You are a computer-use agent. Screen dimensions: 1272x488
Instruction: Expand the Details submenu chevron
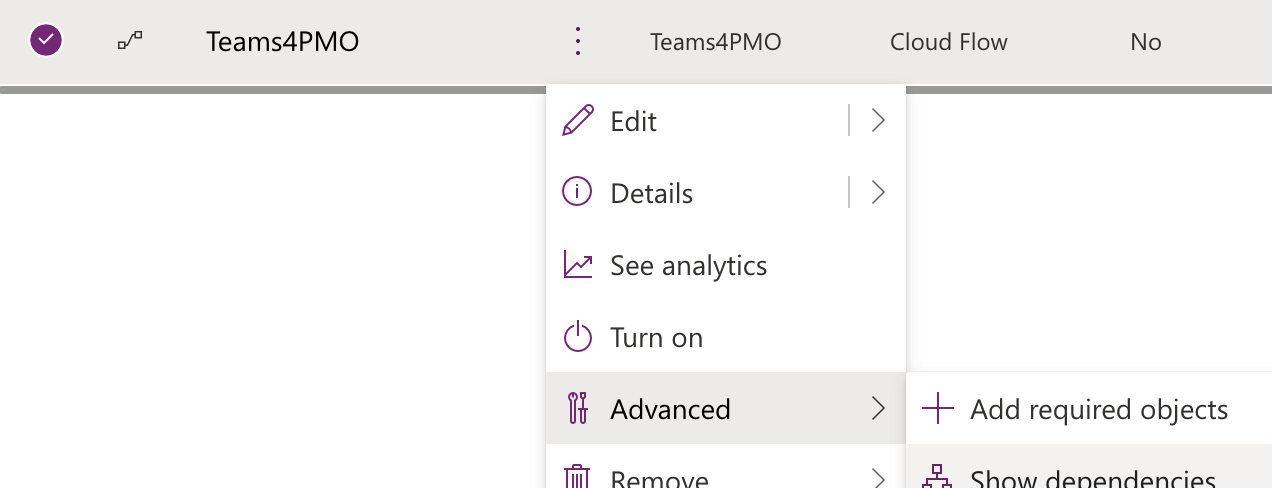tap(878, 193)
